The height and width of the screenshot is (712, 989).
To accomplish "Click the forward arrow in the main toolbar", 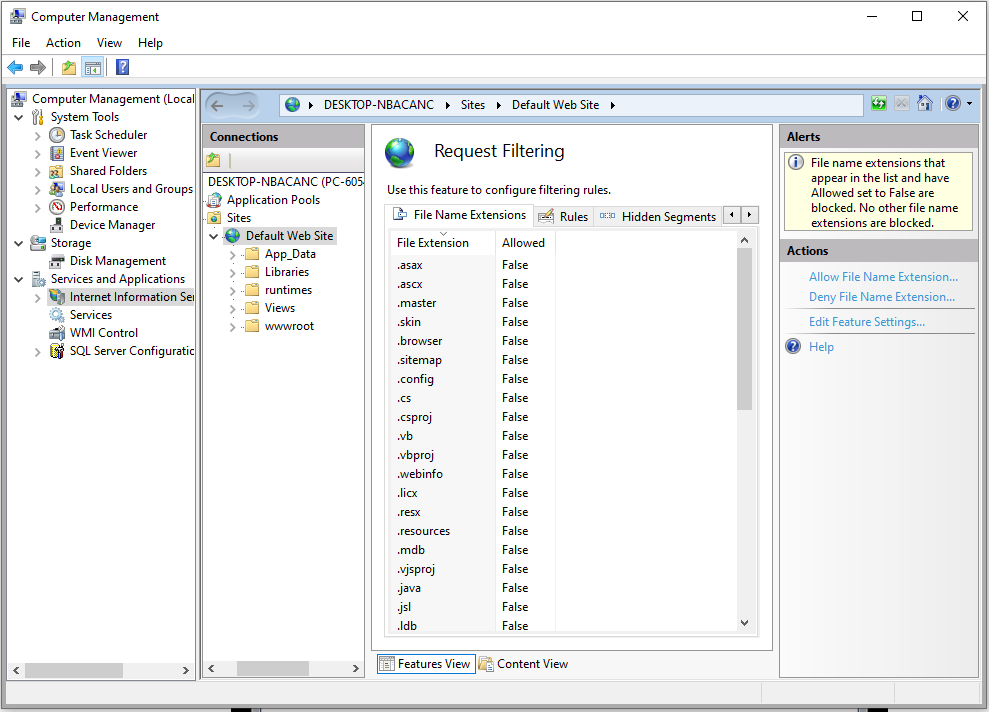I will 38,67.
